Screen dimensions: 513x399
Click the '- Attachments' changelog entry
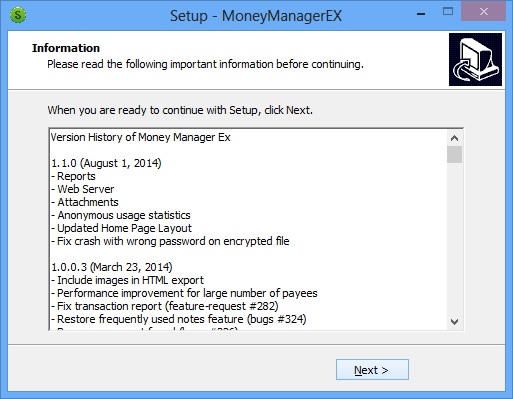(85, 202)
